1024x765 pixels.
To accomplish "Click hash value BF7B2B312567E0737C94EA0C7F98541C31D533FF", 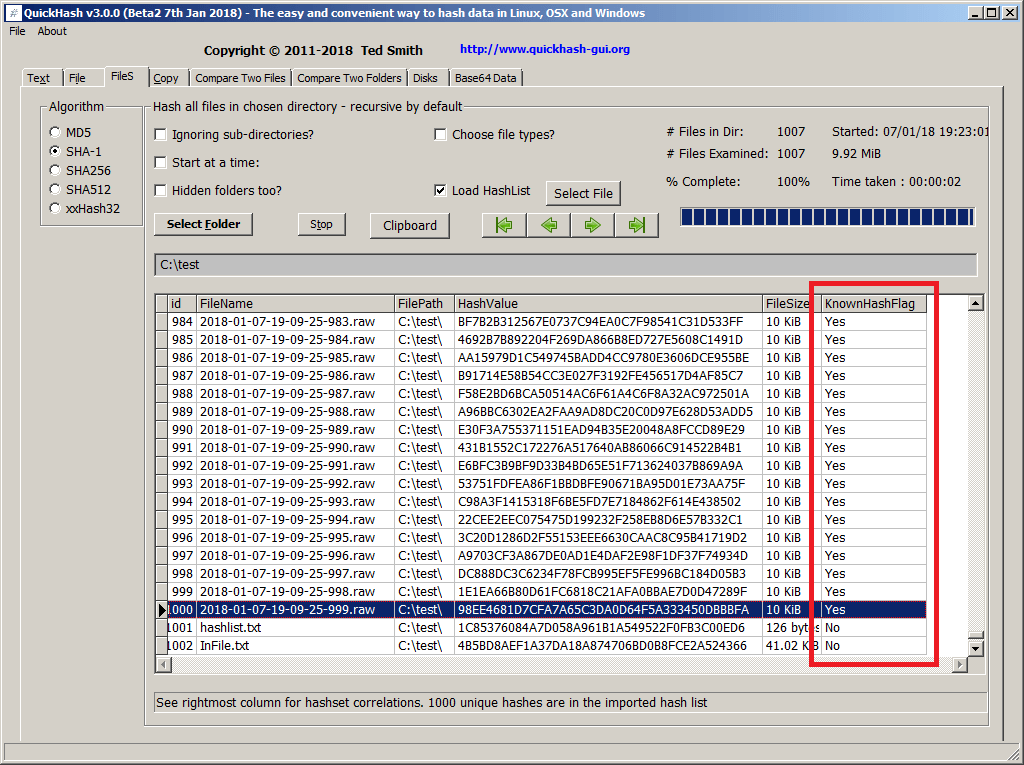I will 609,321.
